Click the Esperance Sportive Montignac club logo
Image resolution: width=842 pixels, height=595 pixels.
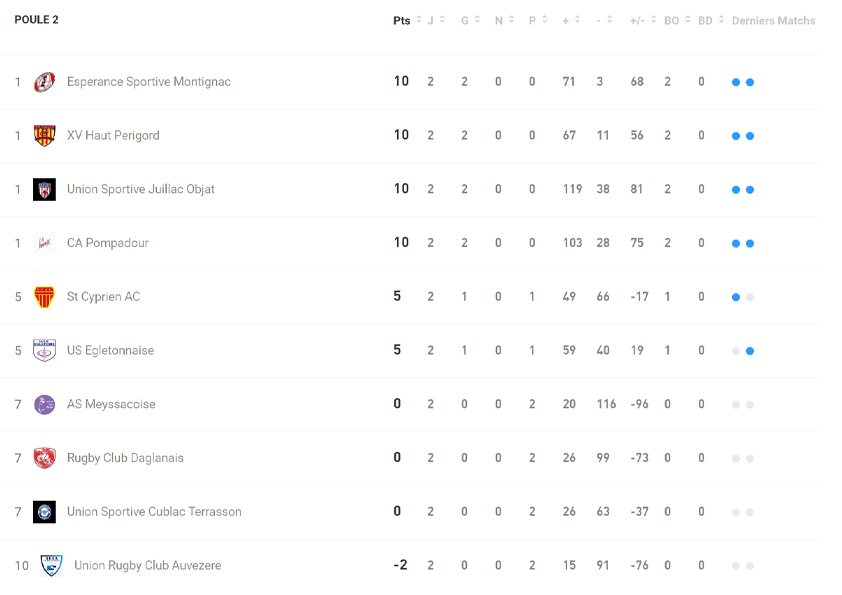[x=44, y=82]
